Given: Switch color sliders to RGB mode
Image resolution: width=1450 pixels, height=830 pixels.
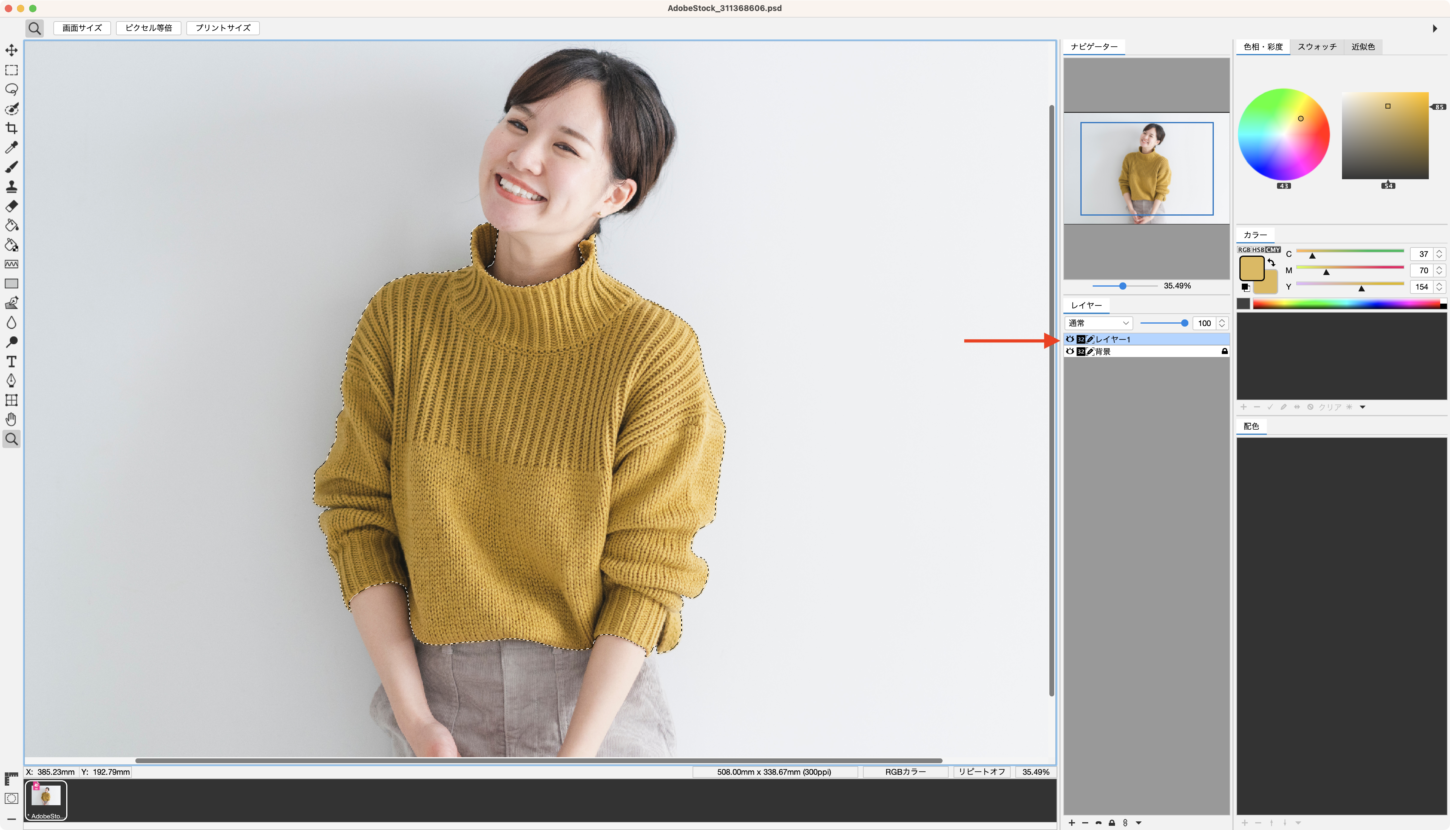Looking at the screenshot, I should coord(1243,249).
